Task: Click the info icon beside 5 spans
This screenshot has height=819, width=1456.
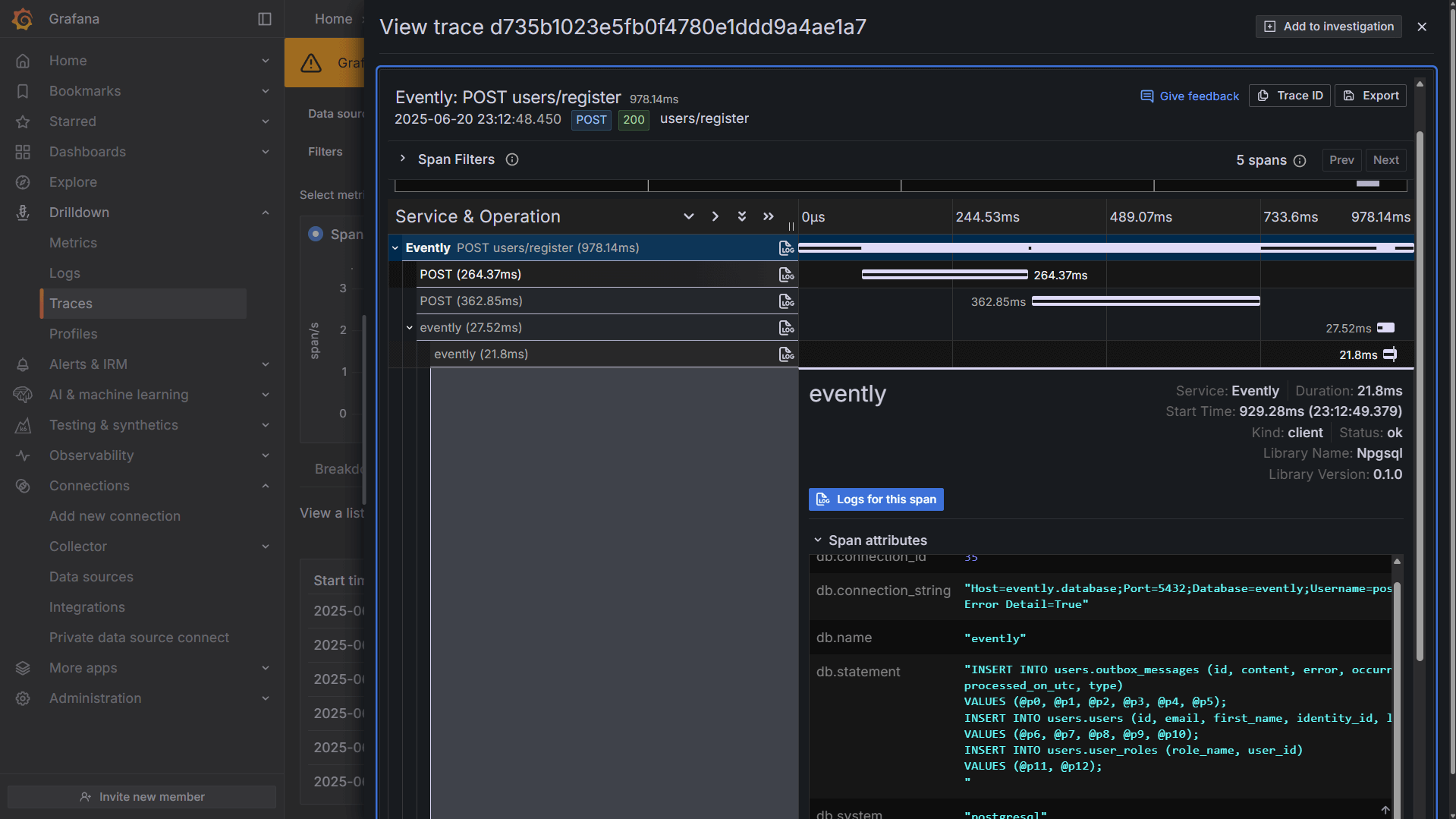Action: click(x=1300, y=161)
